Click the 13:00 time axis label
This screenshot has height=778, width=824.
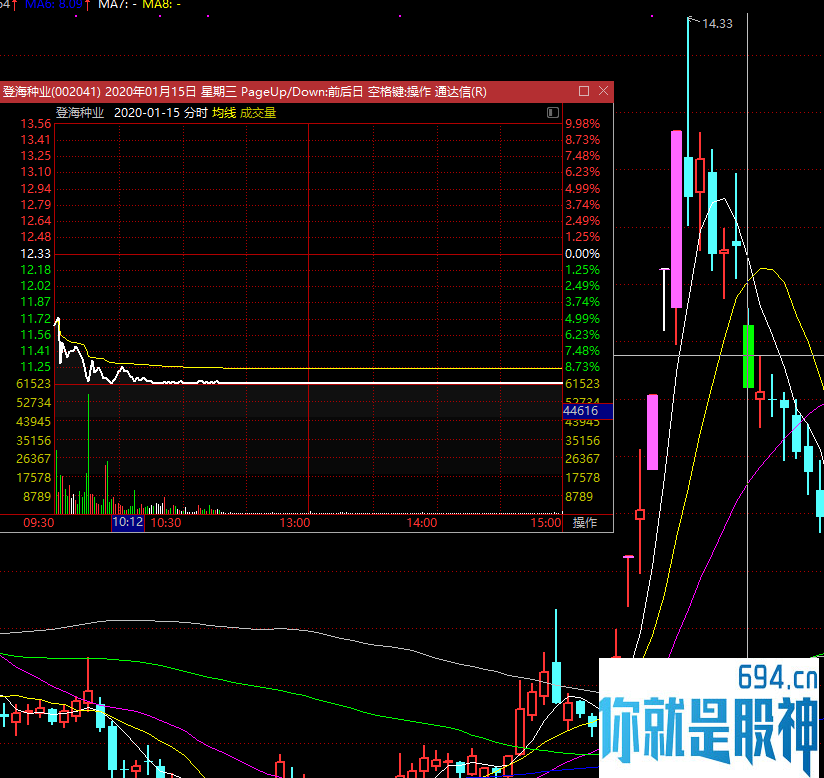(295, 523)
